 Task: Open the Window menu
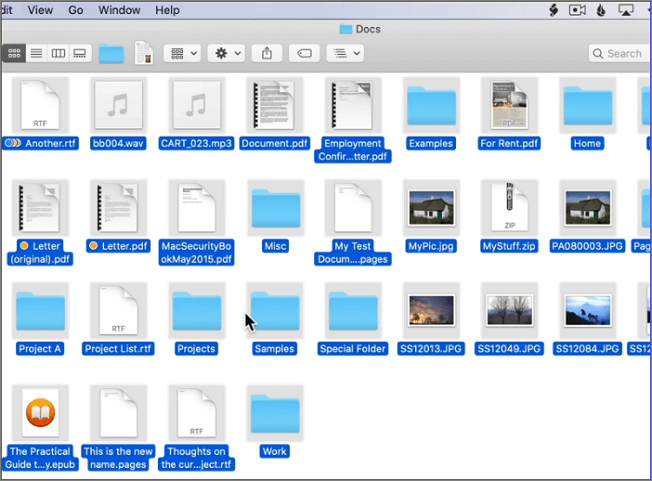point(119,10)
